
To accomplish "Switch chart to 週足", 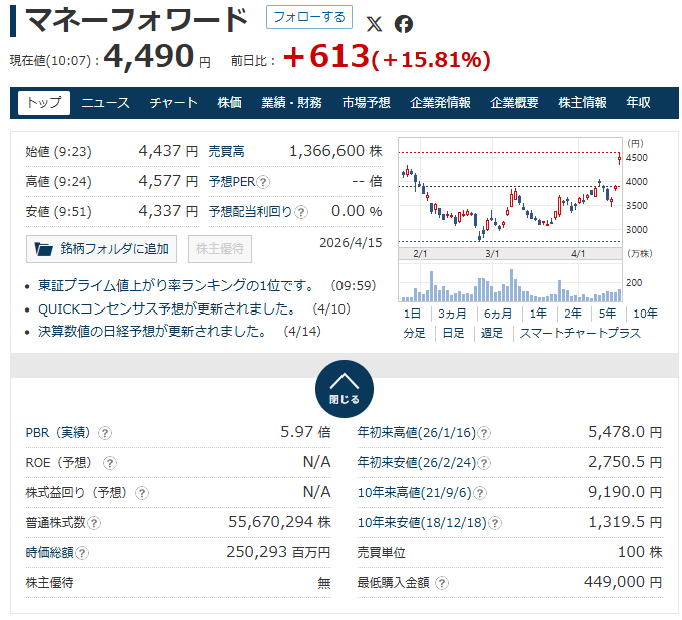I will click(491, 333).
